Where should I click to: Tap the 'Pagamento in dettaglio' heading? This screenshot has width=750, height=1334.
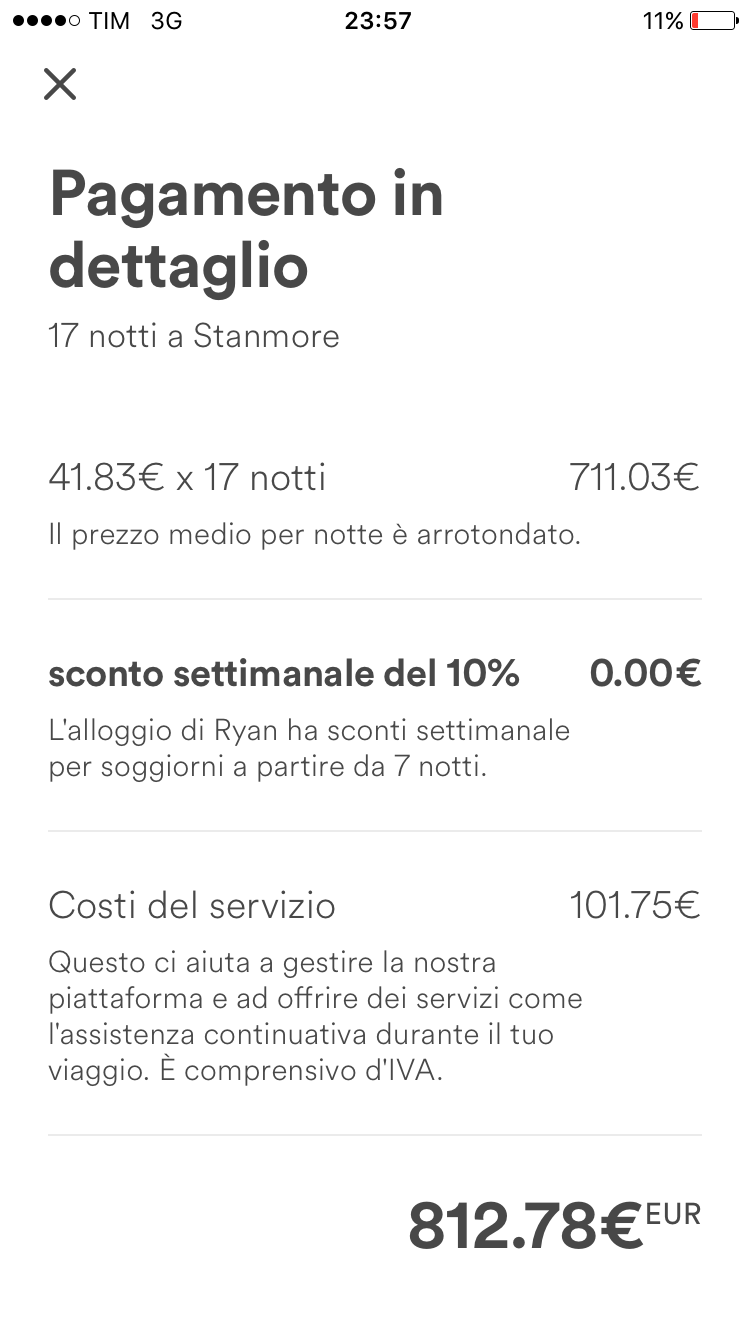[246, 229]
